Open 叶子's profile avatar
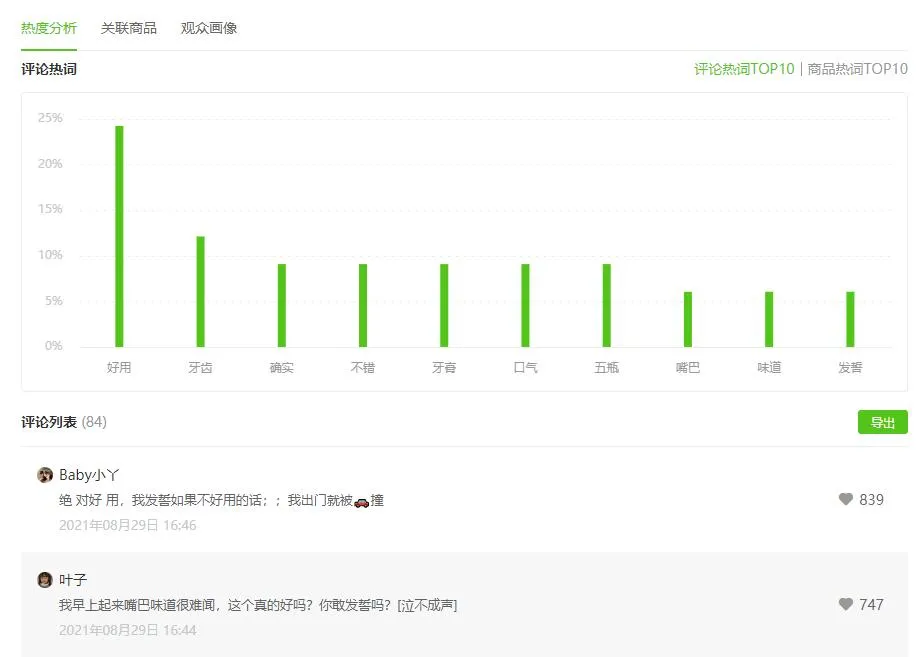Image resolution: width=919 pixels, height=657 pixels. tap(44, 579)
